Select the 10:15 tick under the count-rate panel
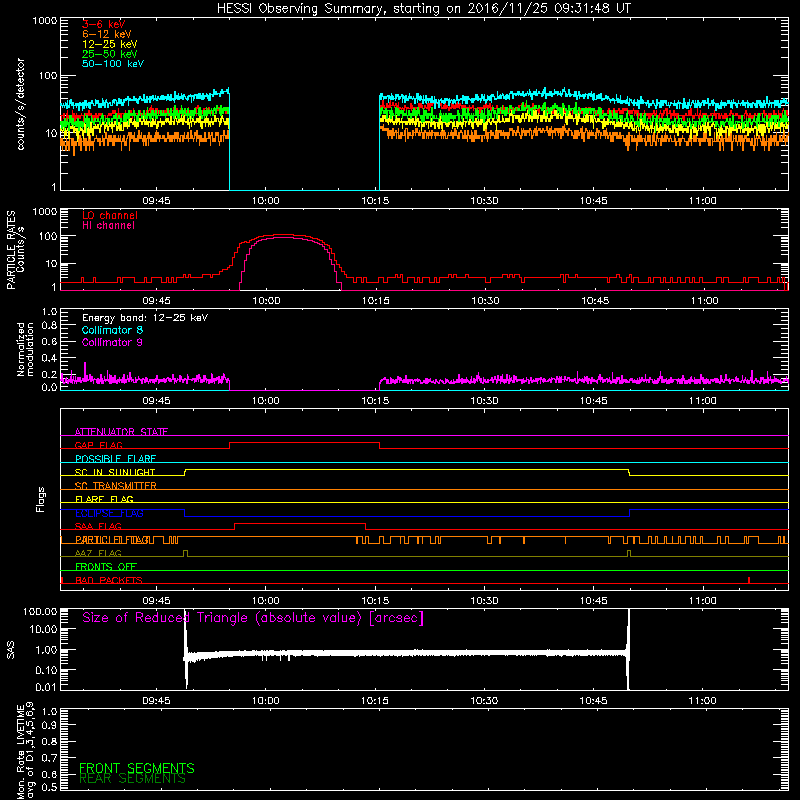 click(375, 201)
